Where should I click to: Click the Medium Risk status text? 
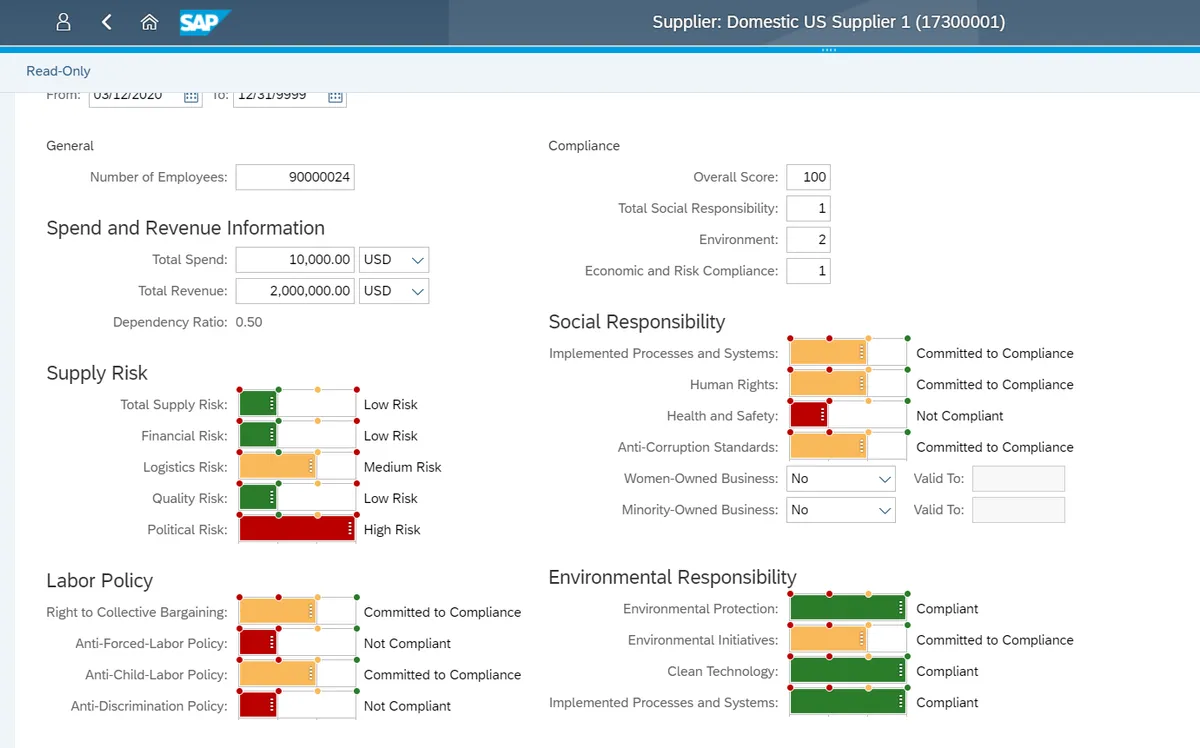click(403, 467)
